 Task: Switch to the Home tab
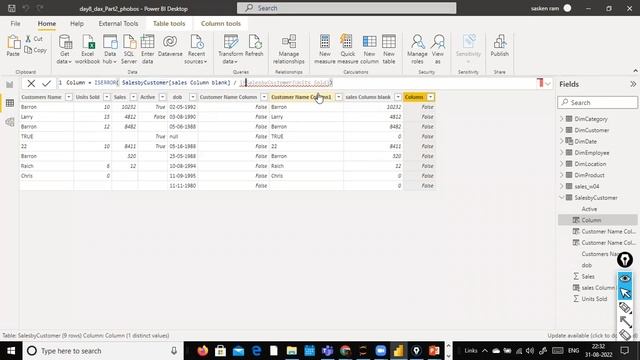point(47,24)
